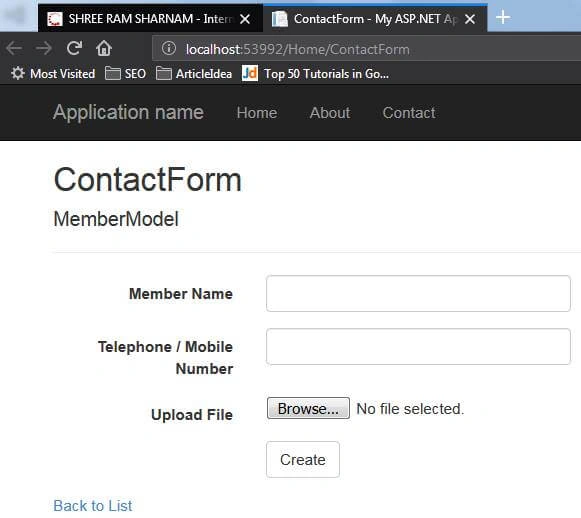Viewport: 581px width, 518px height.
Task: Click the Browse file upload button
Action: (x=308, y=408)
